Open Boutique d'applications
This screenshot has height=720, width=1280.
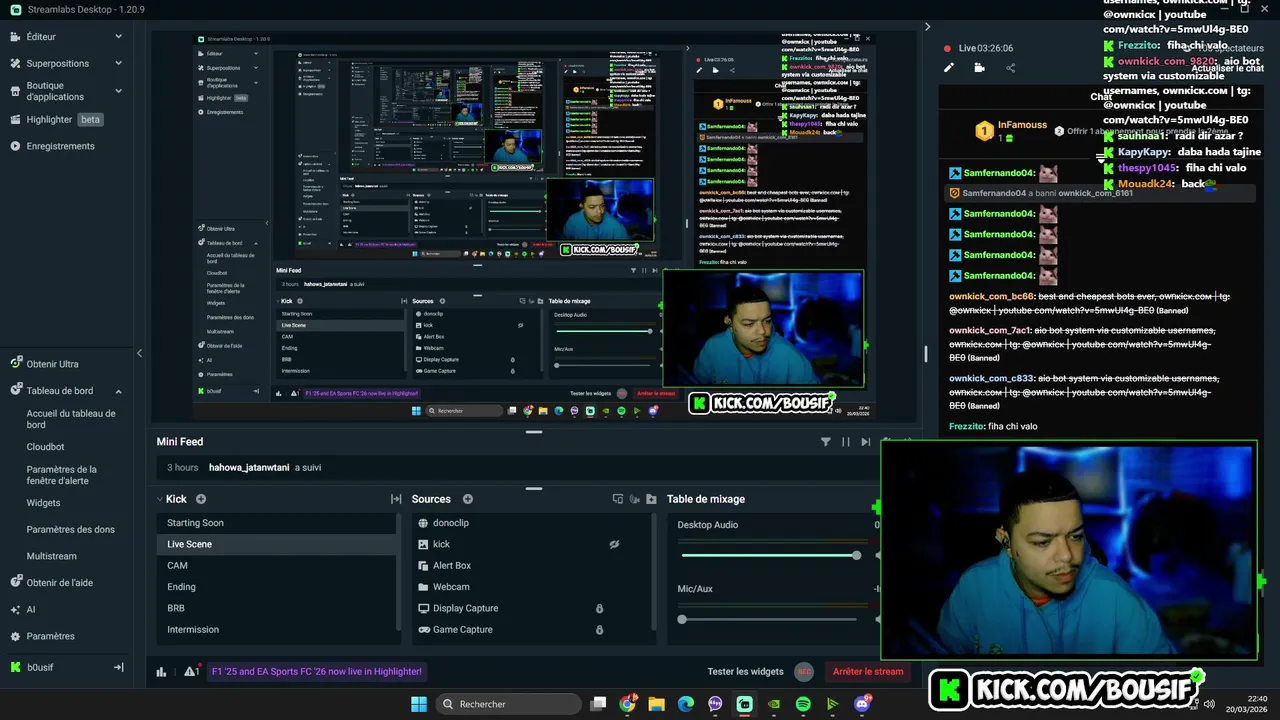[x=55, y=91]
